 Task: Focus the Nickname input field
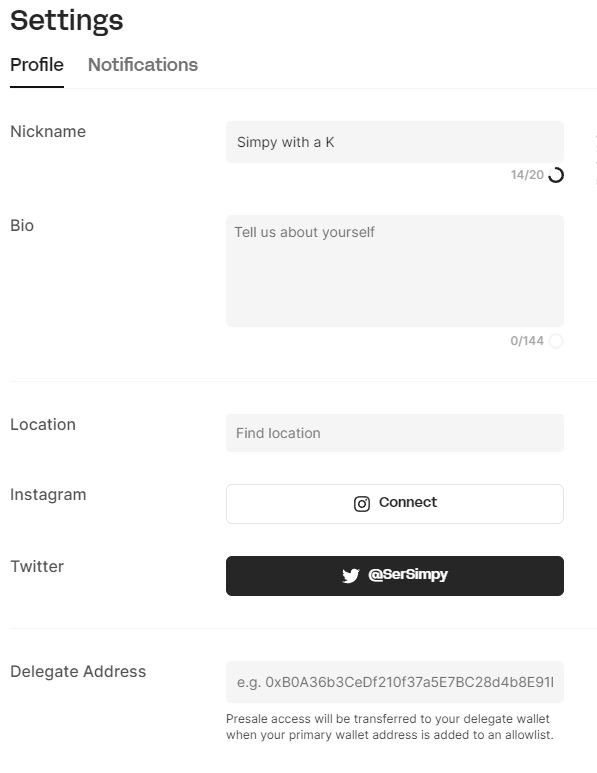394,142
